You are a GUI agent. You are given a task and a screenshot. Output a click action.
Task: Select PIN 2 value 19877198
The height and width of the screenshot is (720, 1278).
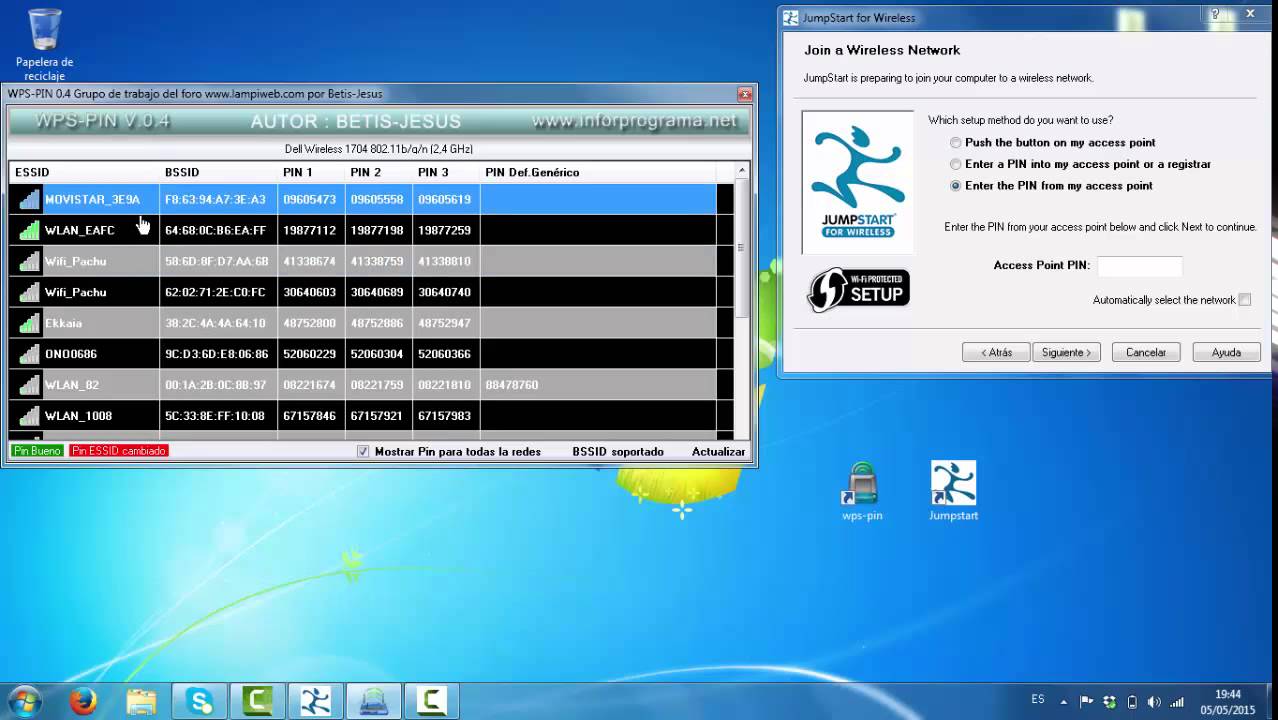(377, 231)
